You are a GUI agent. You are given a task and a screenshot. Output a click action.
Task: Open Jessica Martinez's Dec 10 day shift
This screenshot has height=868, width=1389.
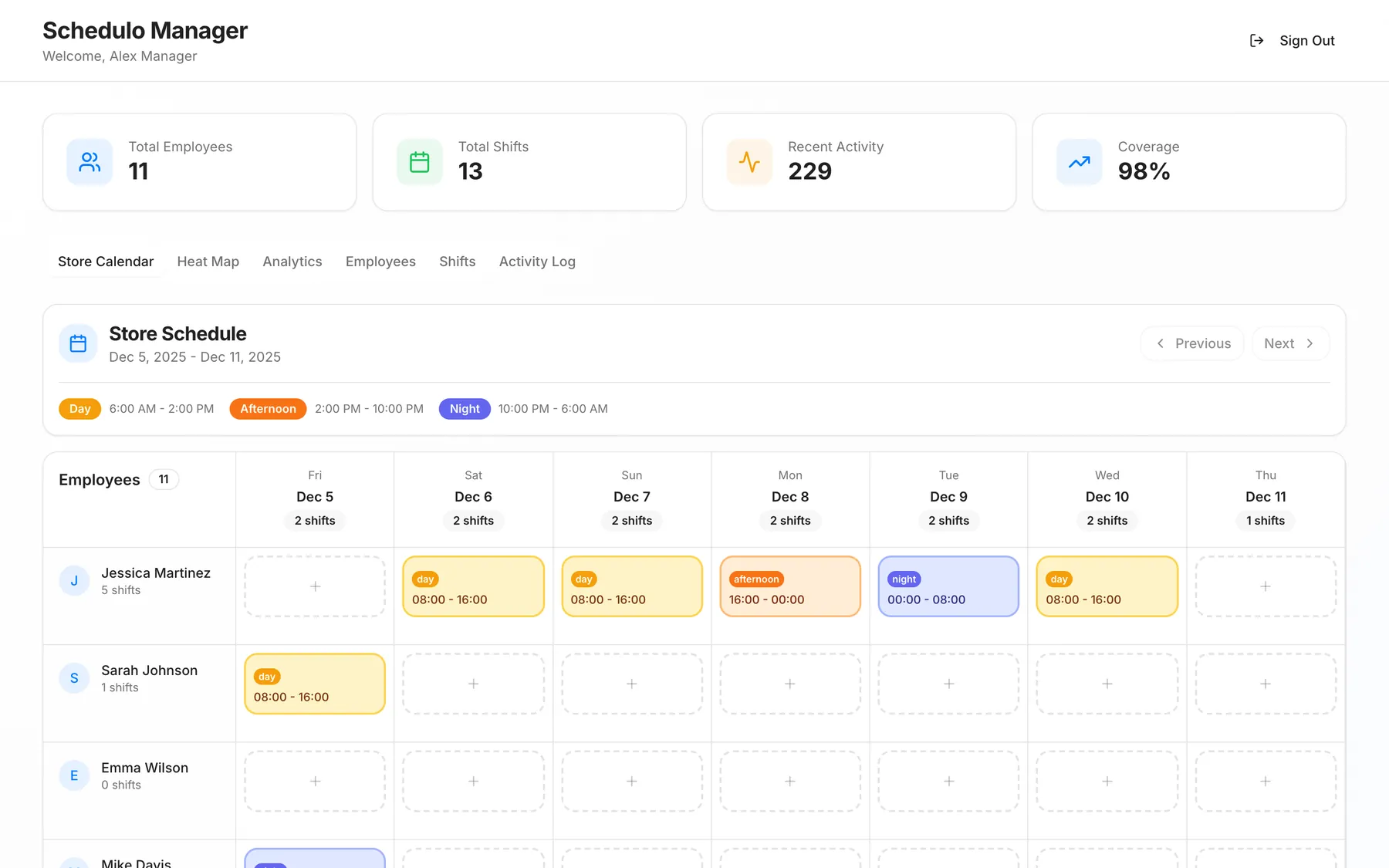click(x=1107, y=586)
